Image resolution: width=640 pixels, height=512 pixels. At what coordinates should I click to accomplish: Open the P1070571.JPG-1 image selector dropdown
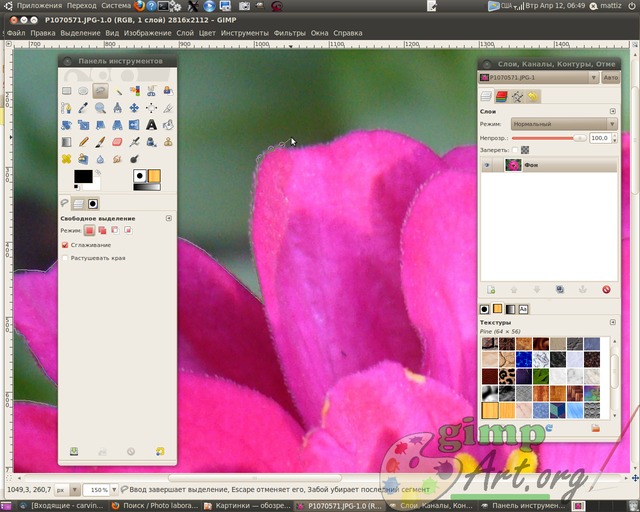pyautogui.click(x=539, y=78)
